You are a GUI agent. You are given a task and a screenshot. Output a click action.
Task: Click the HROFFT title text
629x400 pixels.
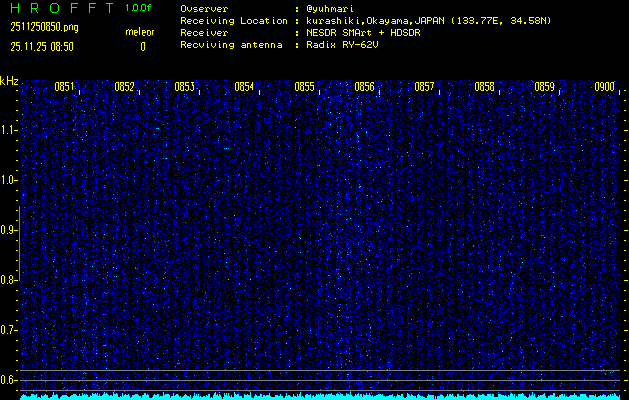point(60,8)
